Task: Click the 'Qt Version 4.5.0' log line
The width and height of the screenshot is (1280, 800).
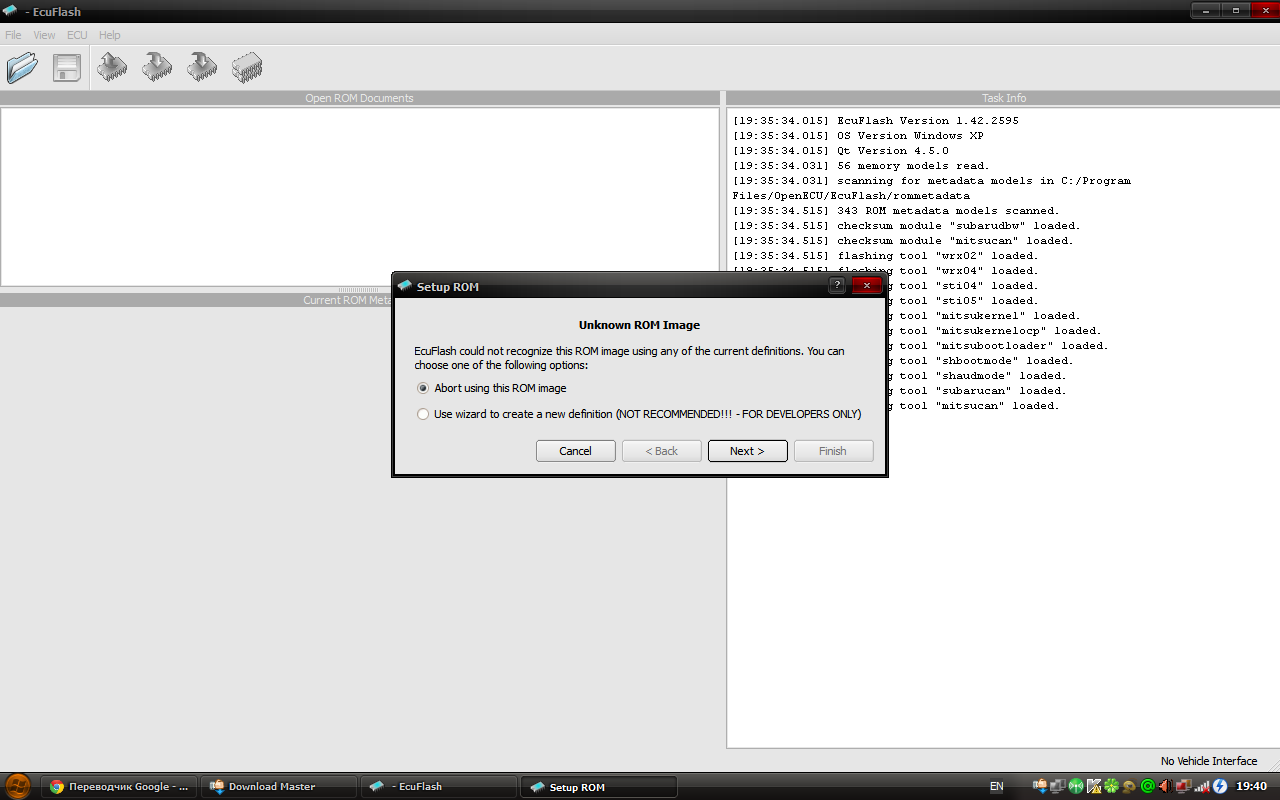Action: [x=841, y=151]
